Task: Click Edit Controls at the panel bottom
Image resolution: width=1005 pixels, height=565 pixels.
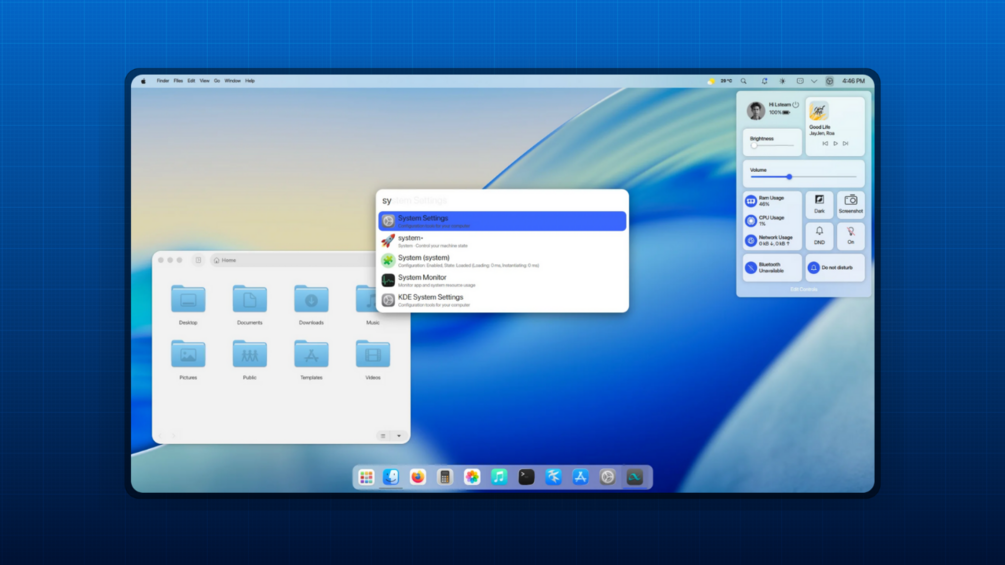Action: tap(804, 290)
